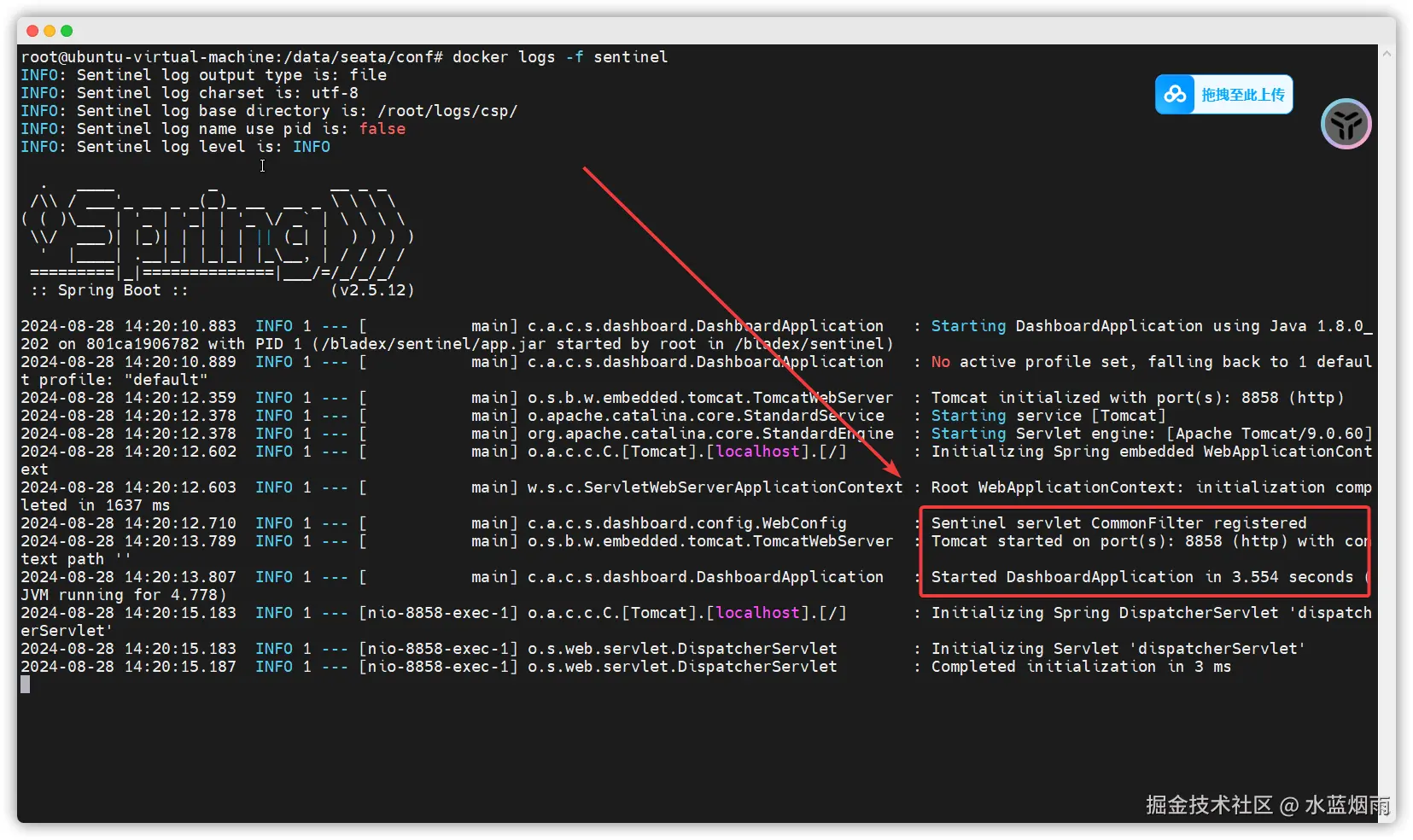The width and height of the screenshot is (1413, 840).
Task: Click 'Tomcat initialized with port(s): 8858 (http)'
Action: pyautogui.click(x=1137, y=398)
